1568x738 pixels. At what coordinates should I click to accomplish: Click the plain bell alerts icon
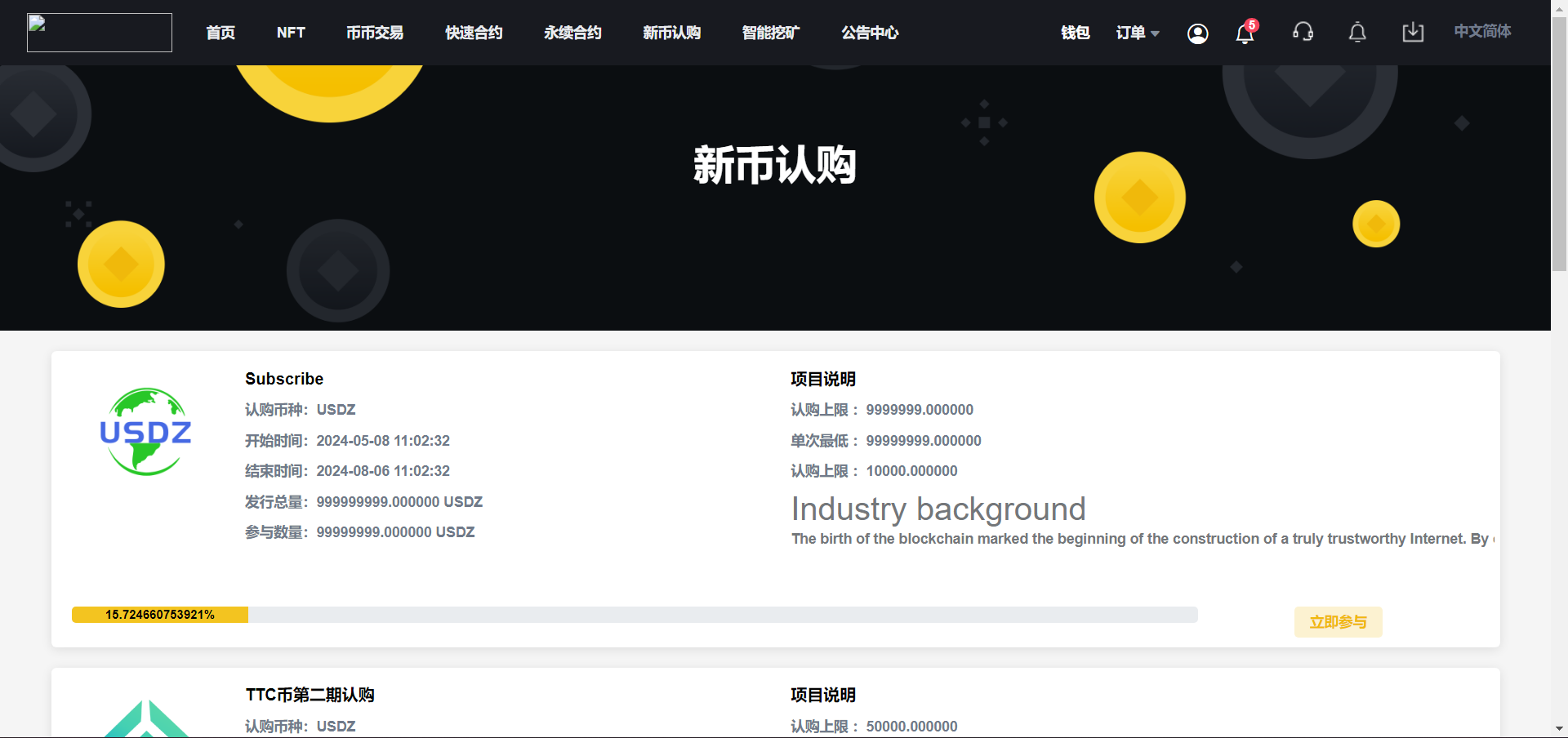tap(1356, 33)
